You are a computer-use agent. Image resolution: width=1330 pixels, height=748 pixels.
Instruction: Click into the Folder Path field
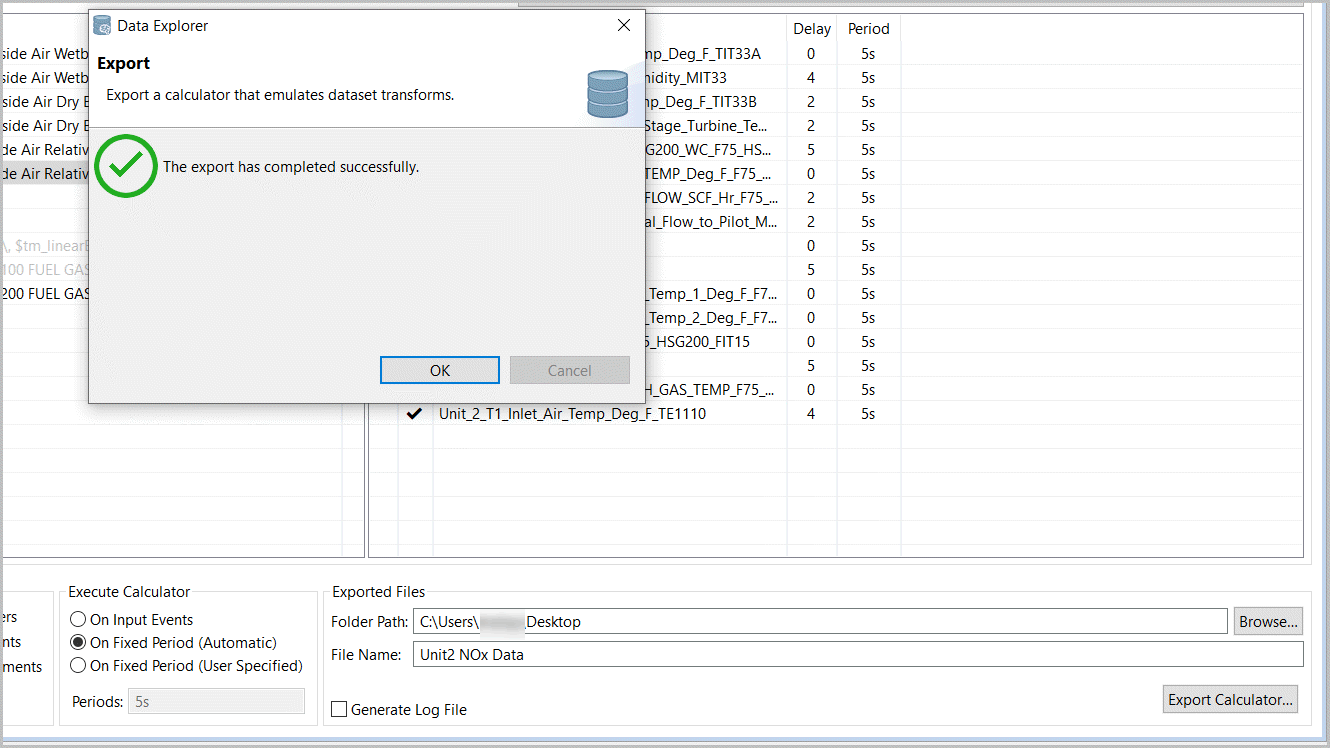(x=818, y=622)
